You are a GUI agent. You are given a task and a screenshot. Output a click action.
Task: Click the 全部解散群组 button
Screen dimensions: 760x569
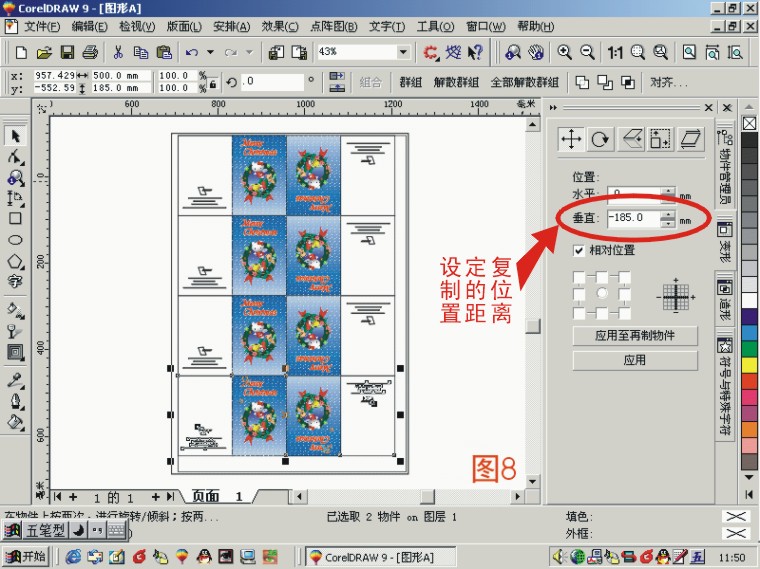[x=524, y=82]
